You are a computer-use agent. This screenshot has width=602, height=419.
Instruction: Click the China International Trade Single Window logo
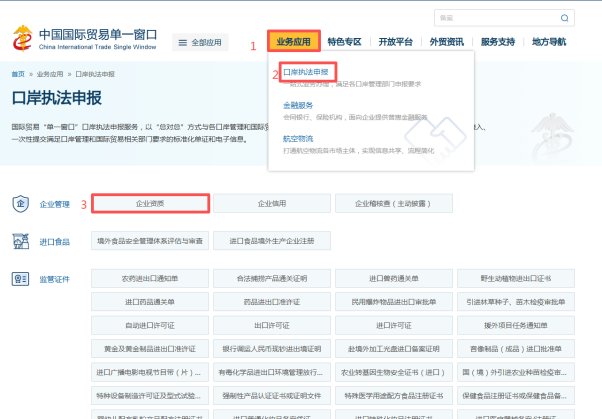coord(85,39)
